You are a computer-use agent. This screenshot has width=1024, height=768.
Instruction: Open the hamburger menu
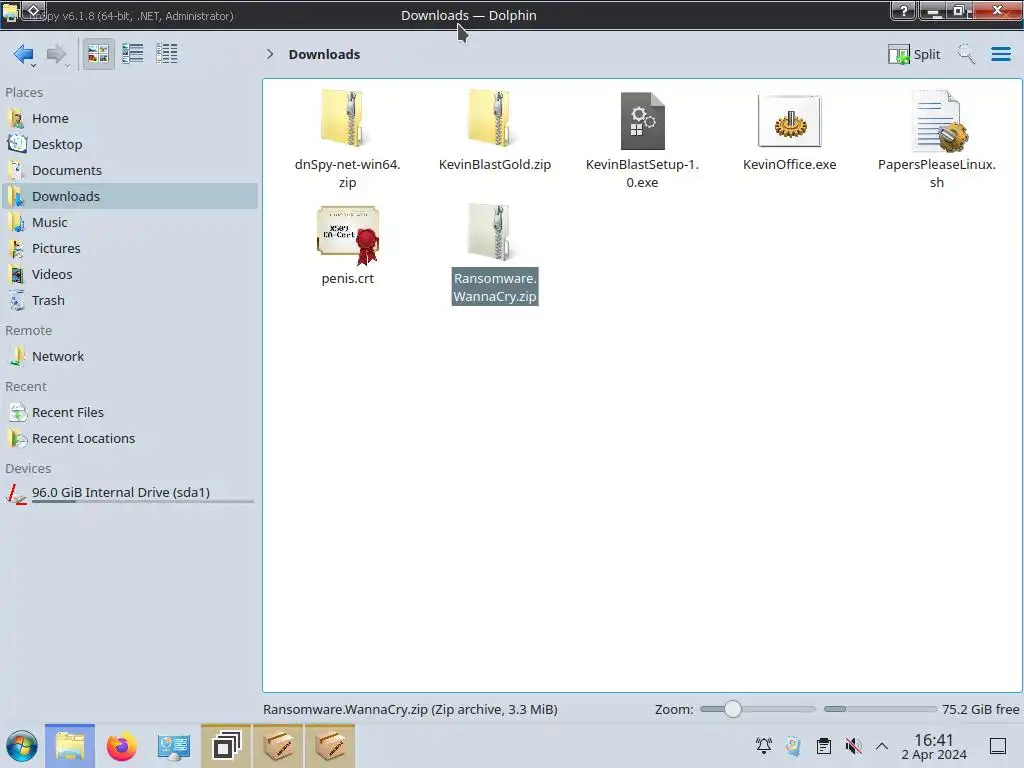coord(1000,54)
